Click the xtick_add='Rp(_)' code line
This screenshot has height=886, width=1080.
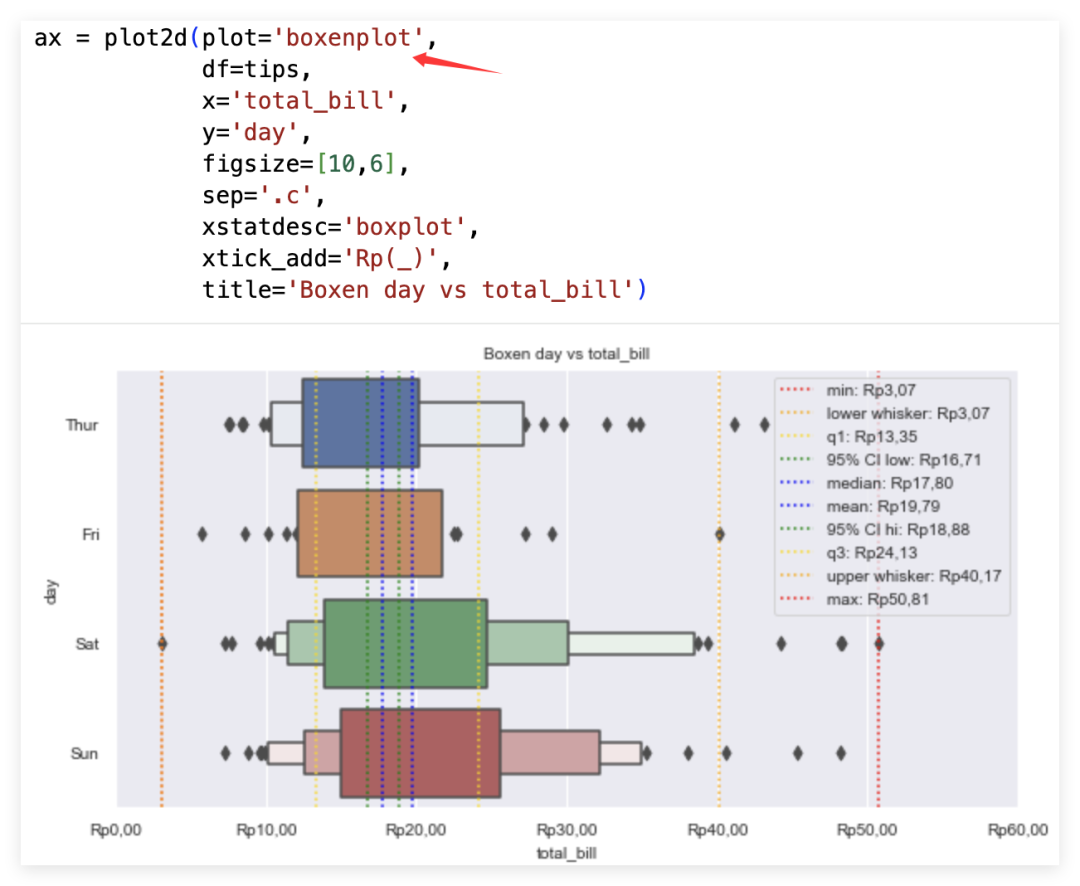(326, 258)
